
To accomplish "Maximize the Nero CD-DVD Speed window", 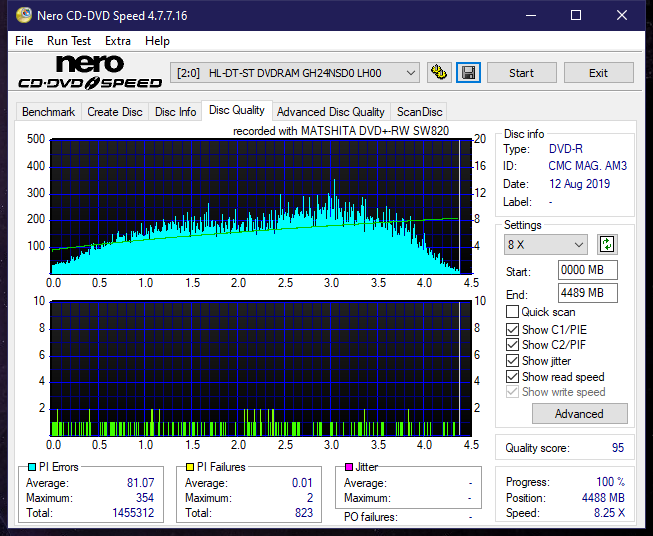I will pyautogui.click(x=576, y=15).
